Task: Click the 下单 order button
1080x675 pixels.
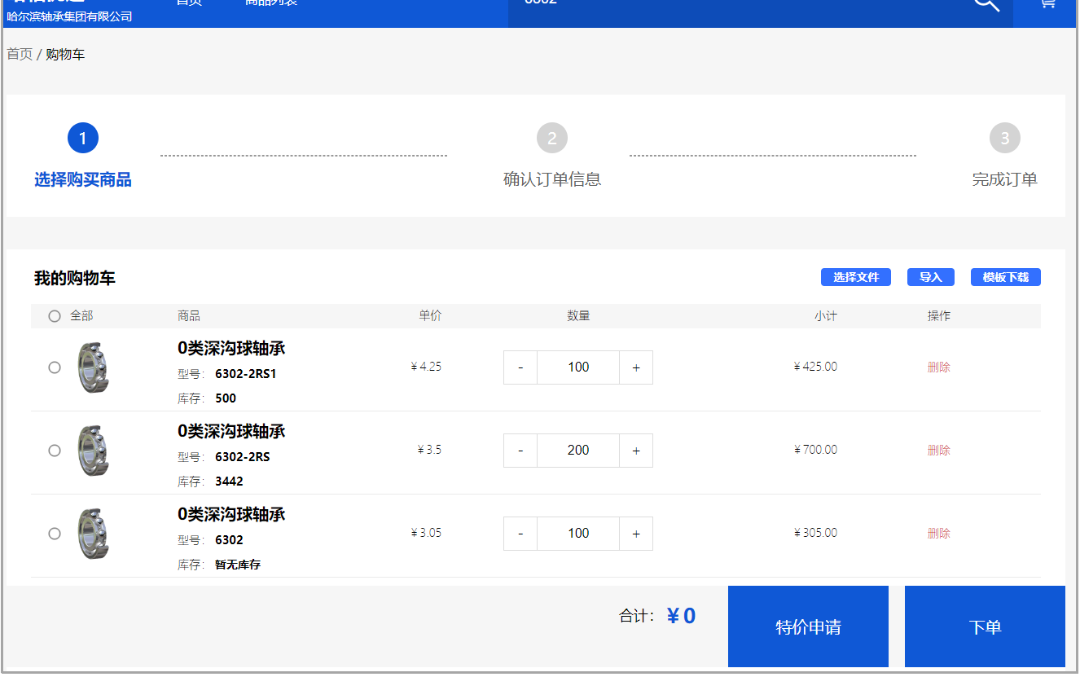Action: point(984,626)
